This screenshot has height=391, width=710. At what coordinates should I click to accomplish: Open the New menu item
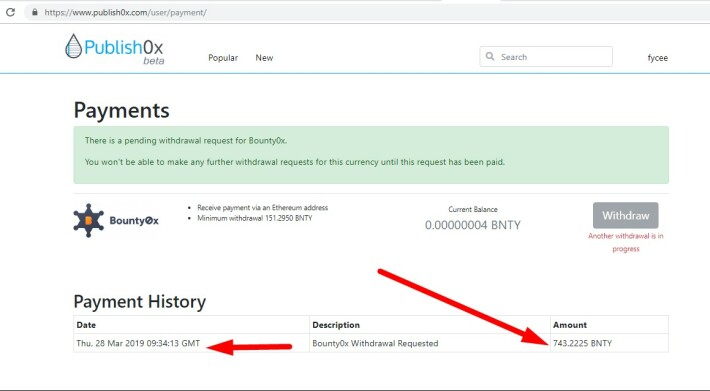(x=264, y=58)
